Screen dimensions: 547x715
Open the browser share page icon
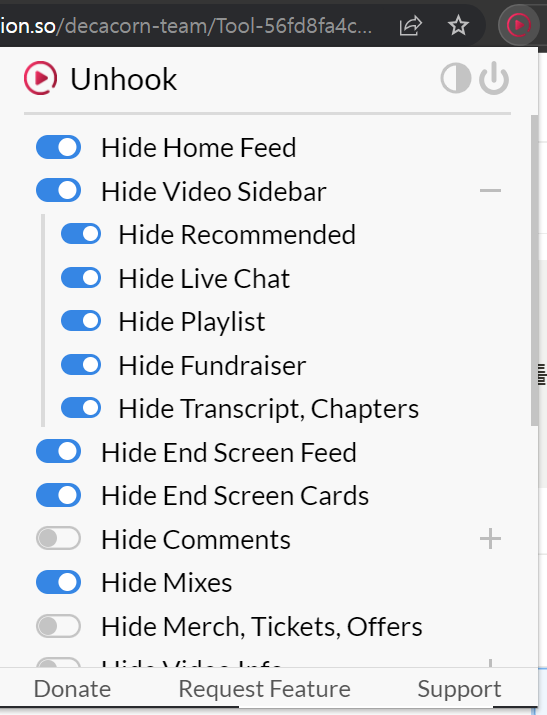tap(410, 26)
